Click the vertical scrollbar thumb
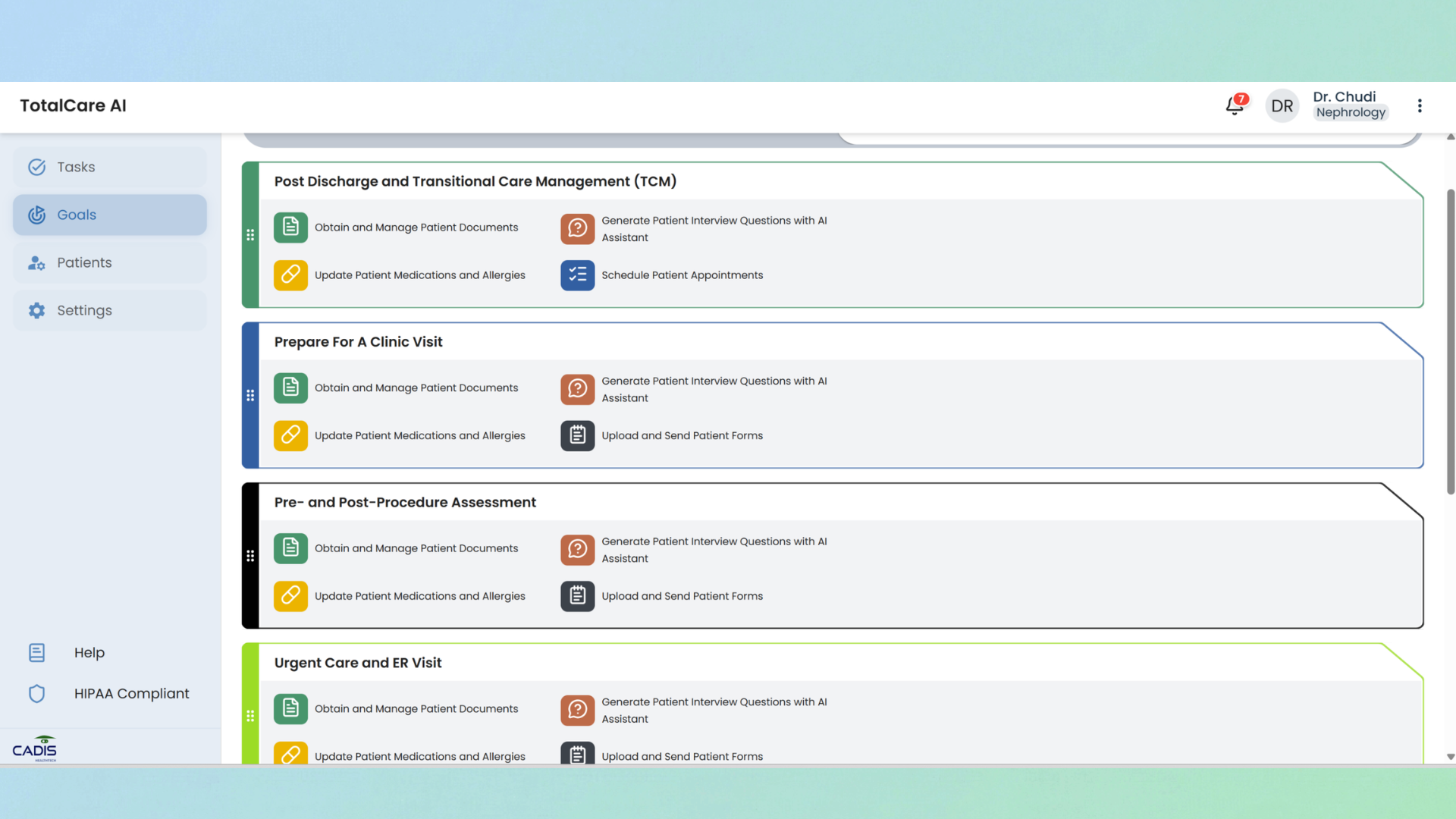The height and width of the screenshot is (819, 1456). click(x=1450, y=341)
